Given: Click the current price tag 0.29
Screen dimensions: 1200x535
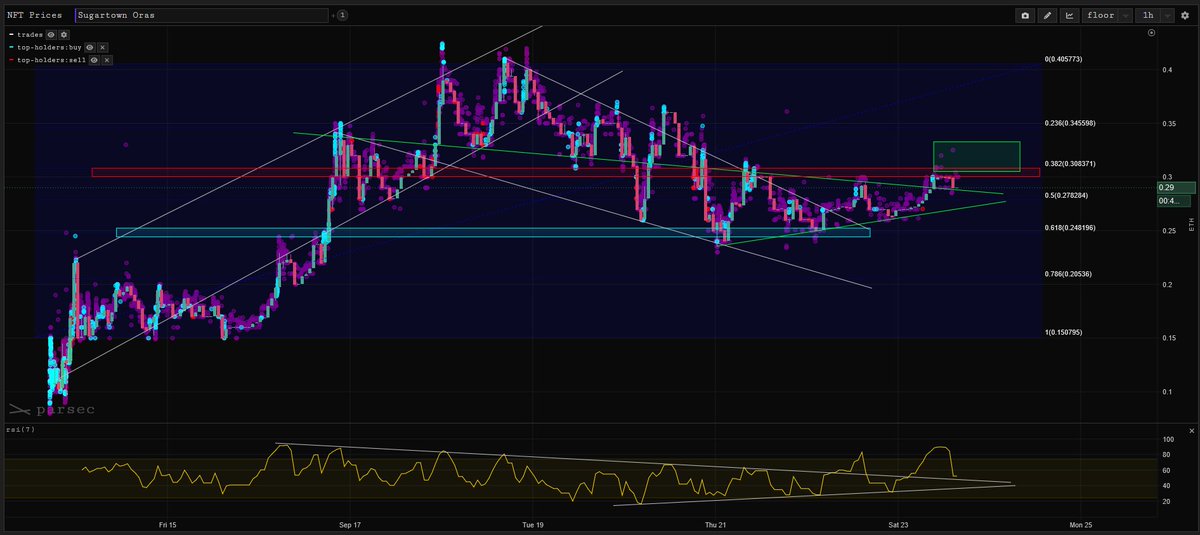Looking at the screenshot, I should click(1175, 187).
